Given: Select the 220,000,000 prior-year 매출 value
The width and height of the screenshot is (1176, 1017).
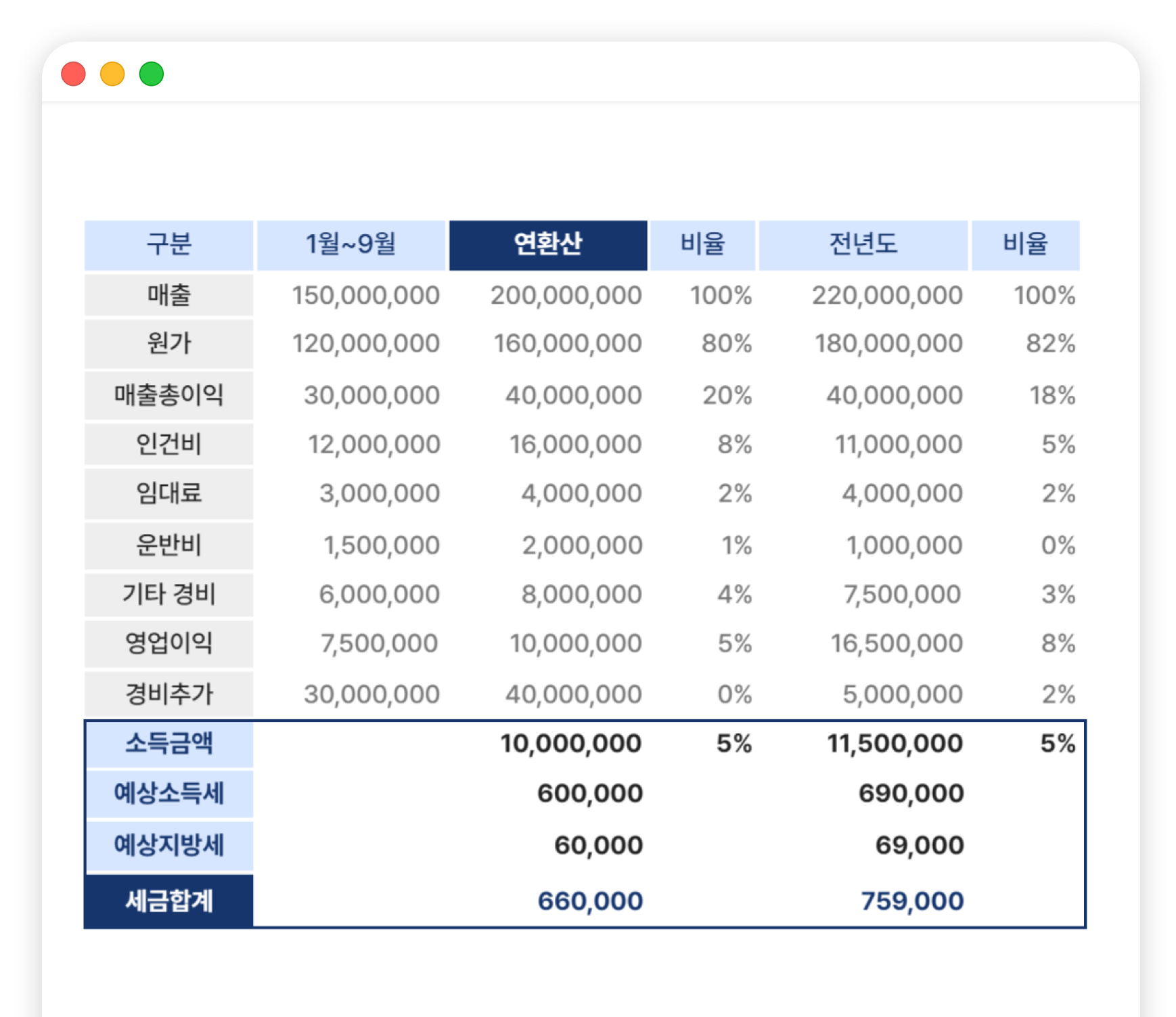Looking at the screenshot, I should 887,296.
